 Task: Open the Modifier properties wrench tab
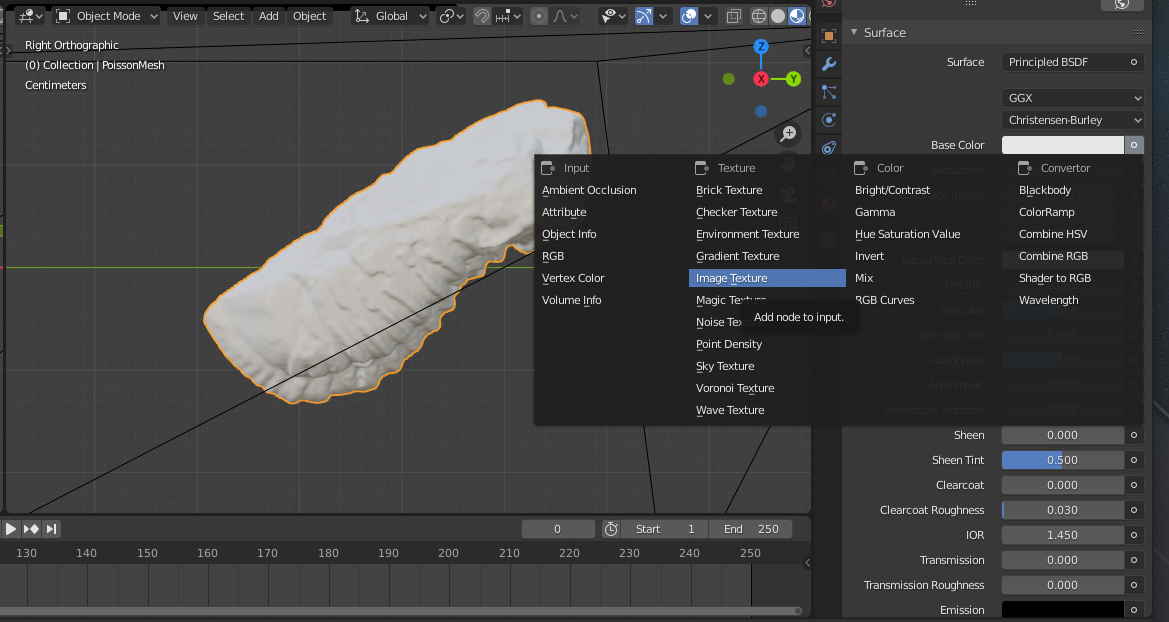[x=828, y=64]
